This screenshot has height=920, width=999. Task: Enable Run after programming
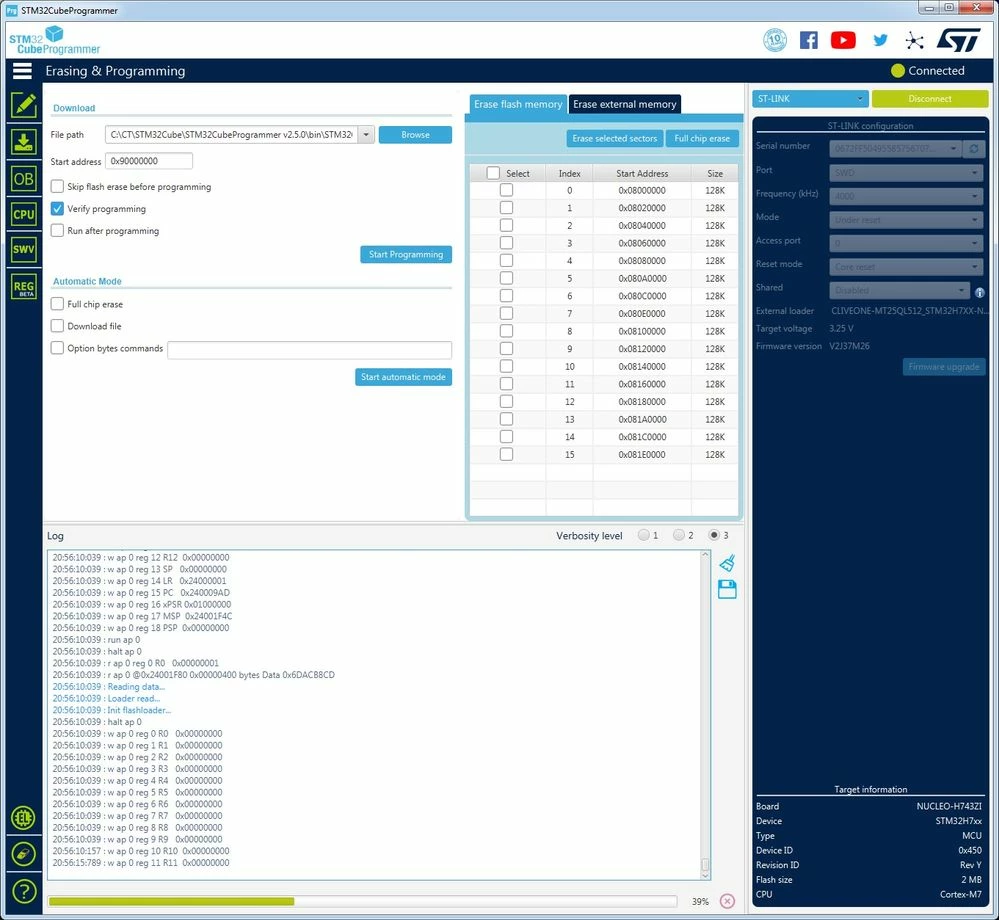57,231
